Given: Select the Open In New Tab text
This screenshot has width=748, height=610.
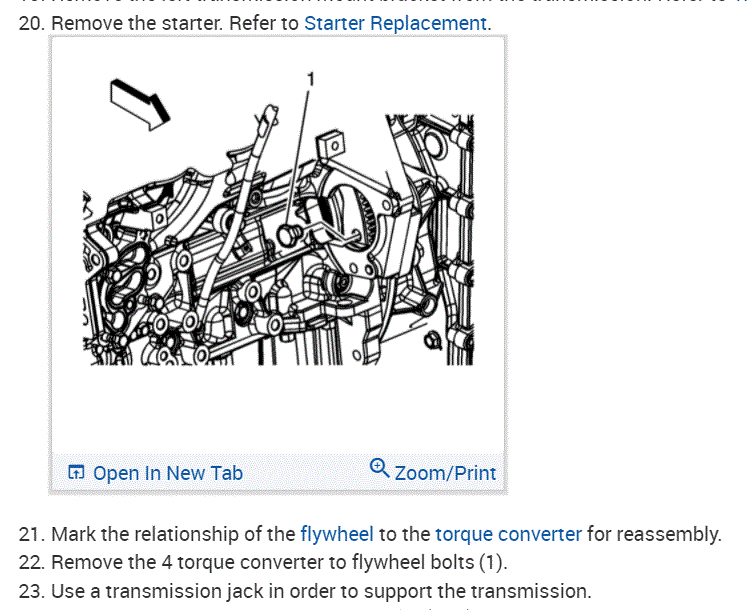Looking at the screenshot, I should (x=168, y=473).
